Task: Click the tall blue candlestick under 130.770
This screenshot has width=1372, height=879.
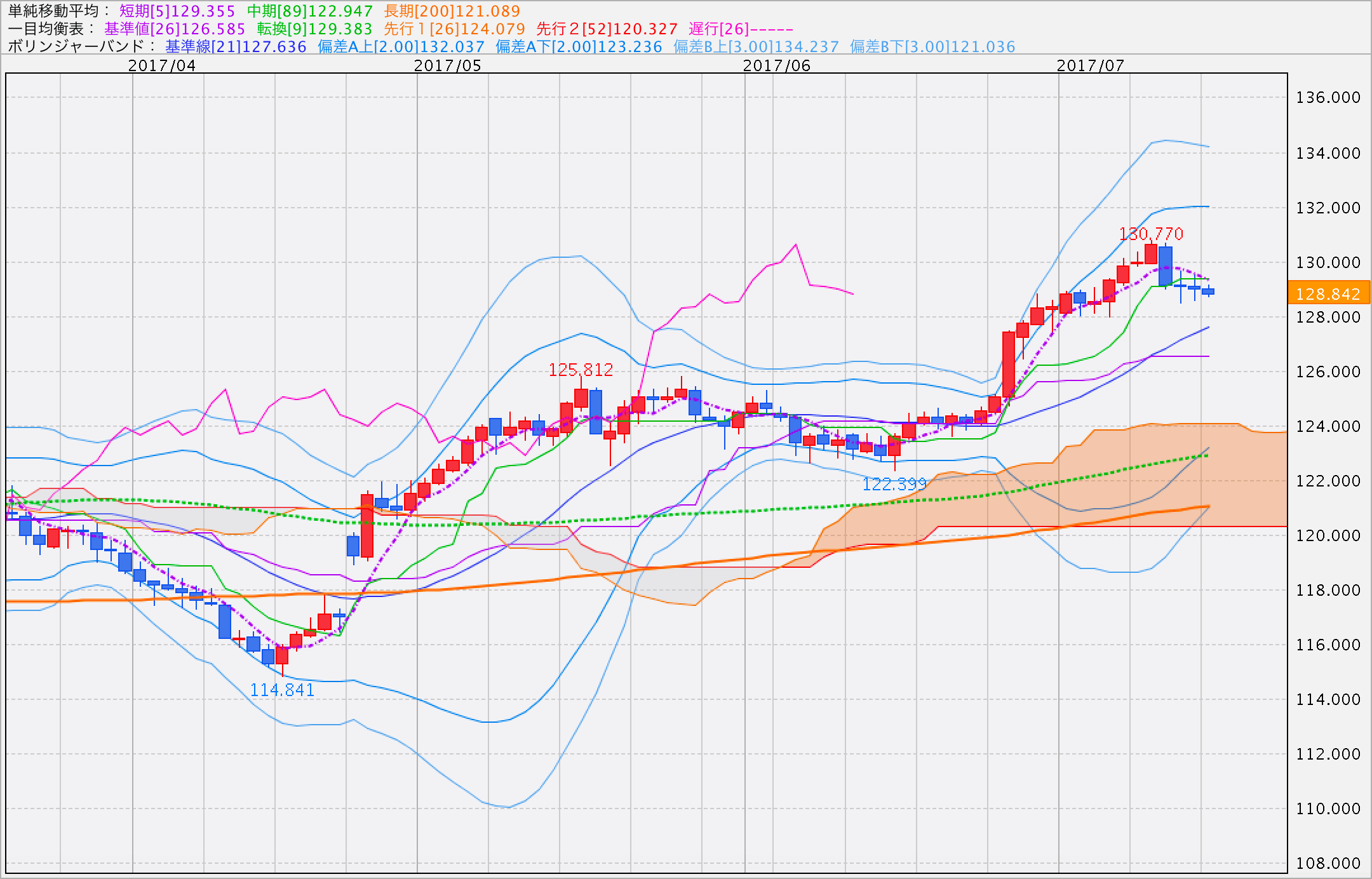Action: (1166, 266)
